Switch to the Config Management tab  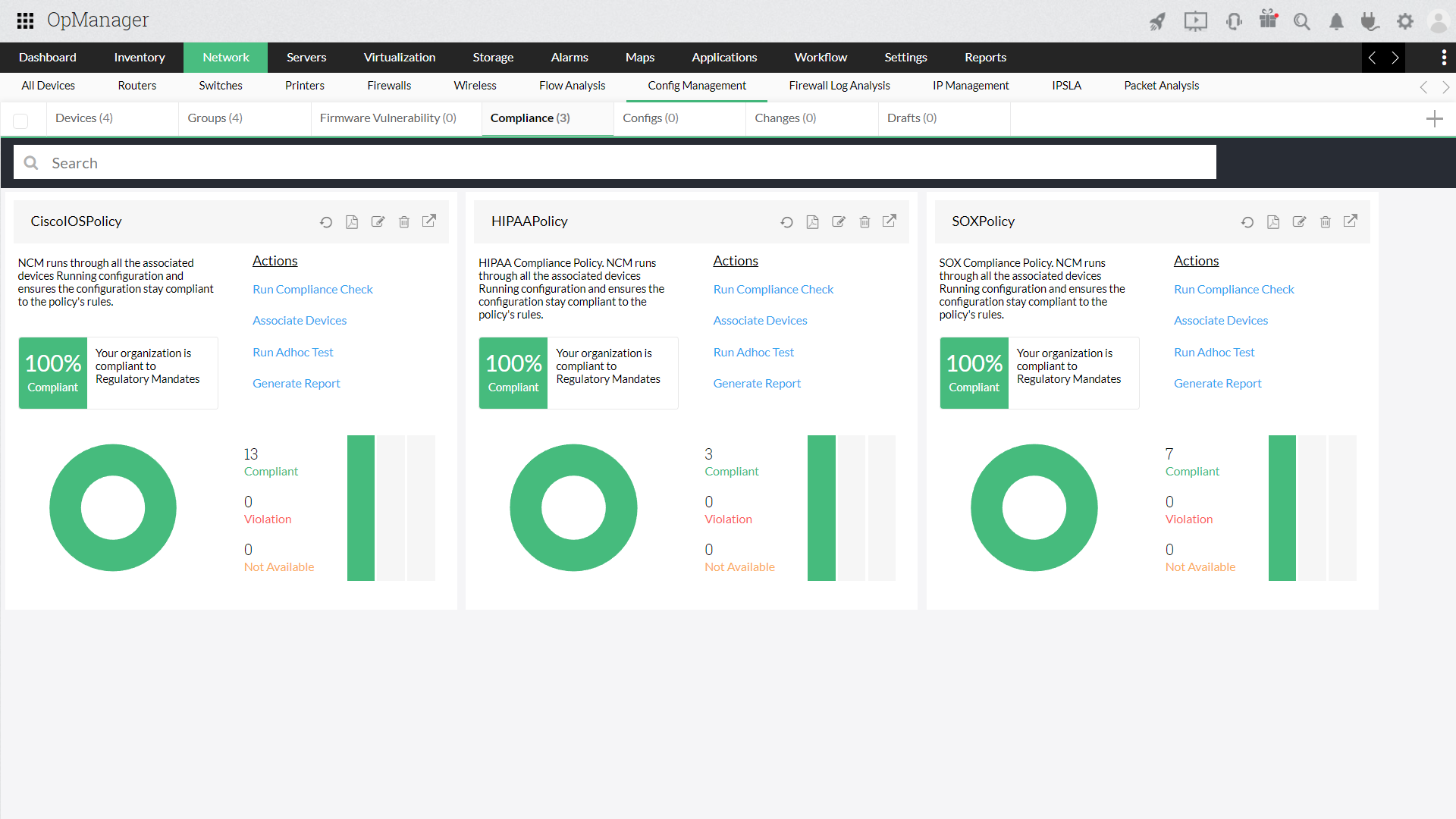696,85
